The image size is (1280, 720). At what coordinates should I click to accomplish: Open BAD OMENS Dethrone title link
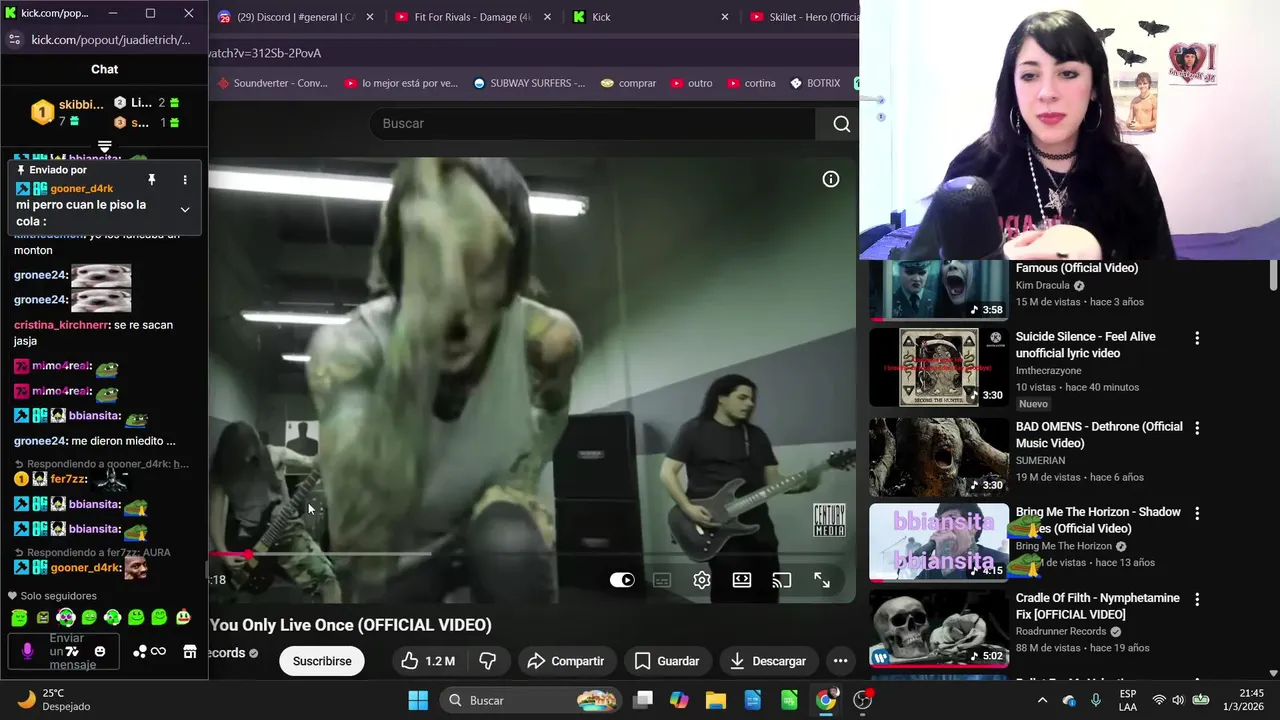tap(1099, 435)
